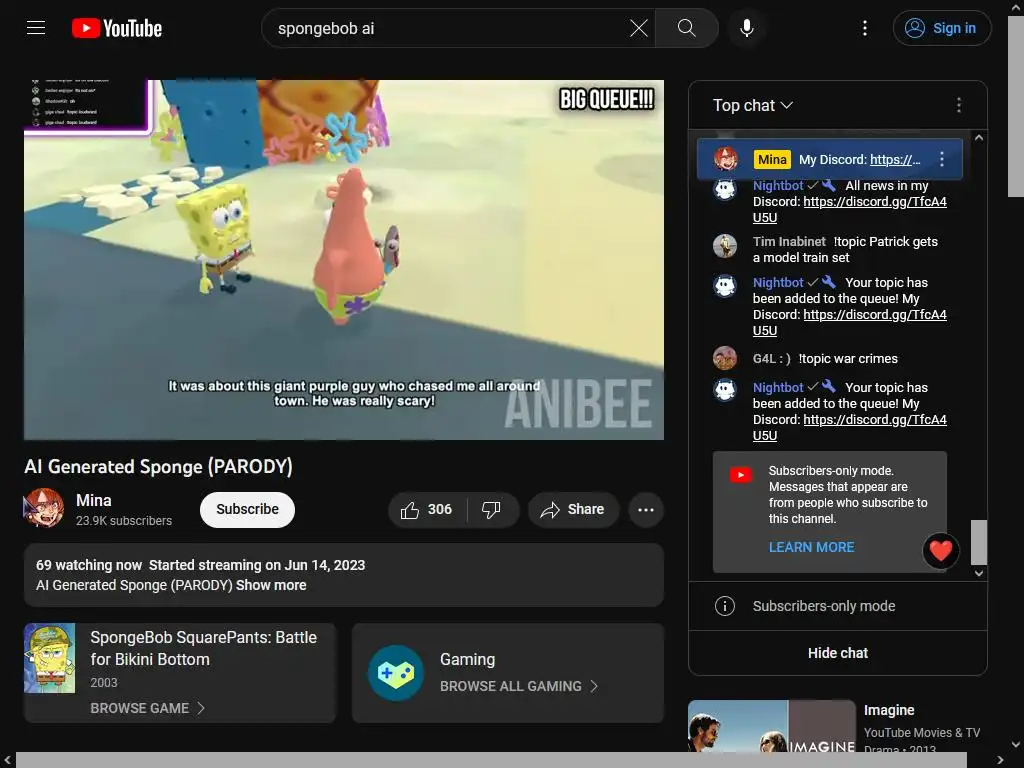Click the horizontal page scrollbar
The width and height of the screenshot is (1024, 768).
[x=490, y=760]
